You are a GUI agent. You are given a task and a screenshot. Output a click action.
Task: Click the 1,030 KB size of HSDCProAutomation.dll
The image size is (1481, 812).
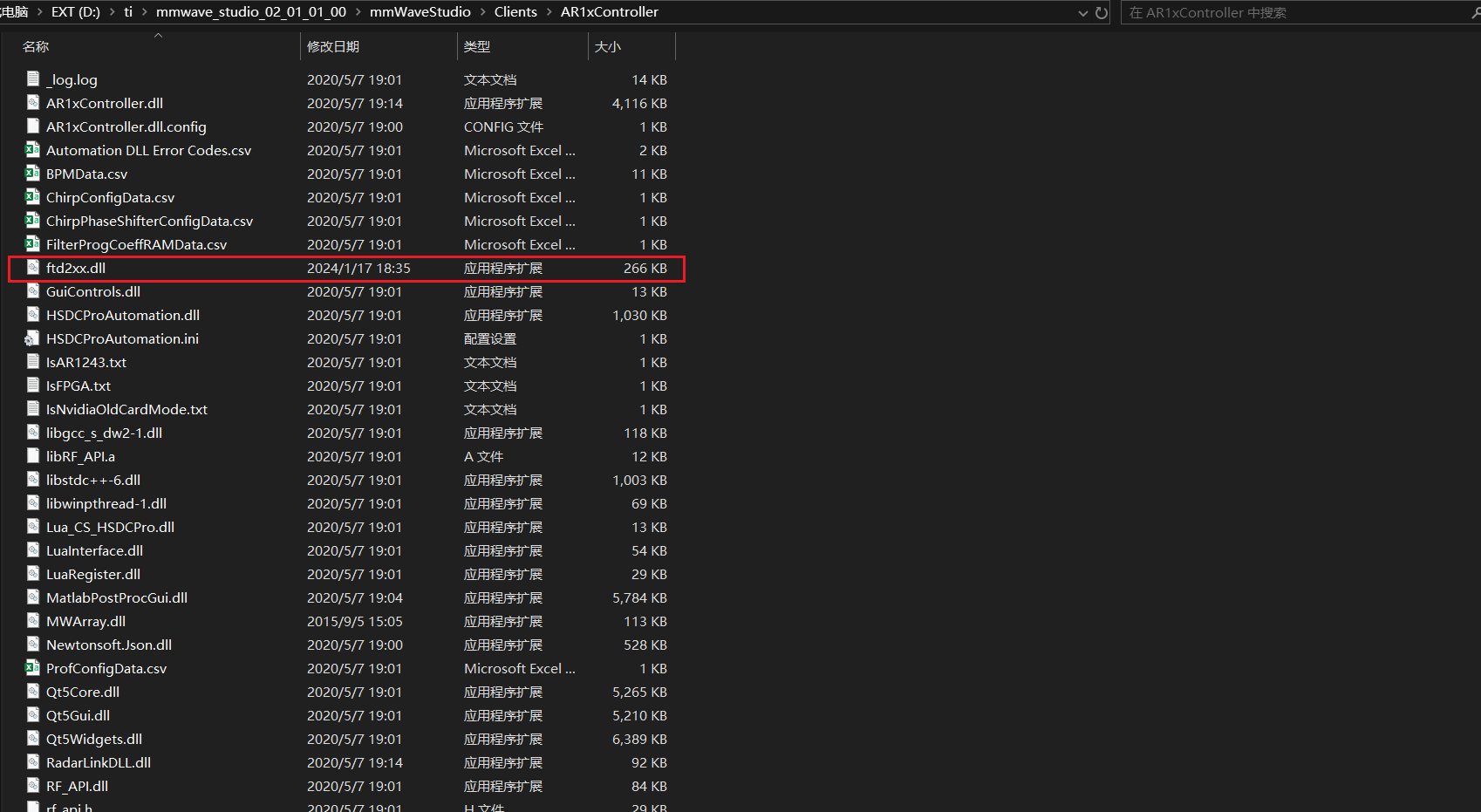639,315
